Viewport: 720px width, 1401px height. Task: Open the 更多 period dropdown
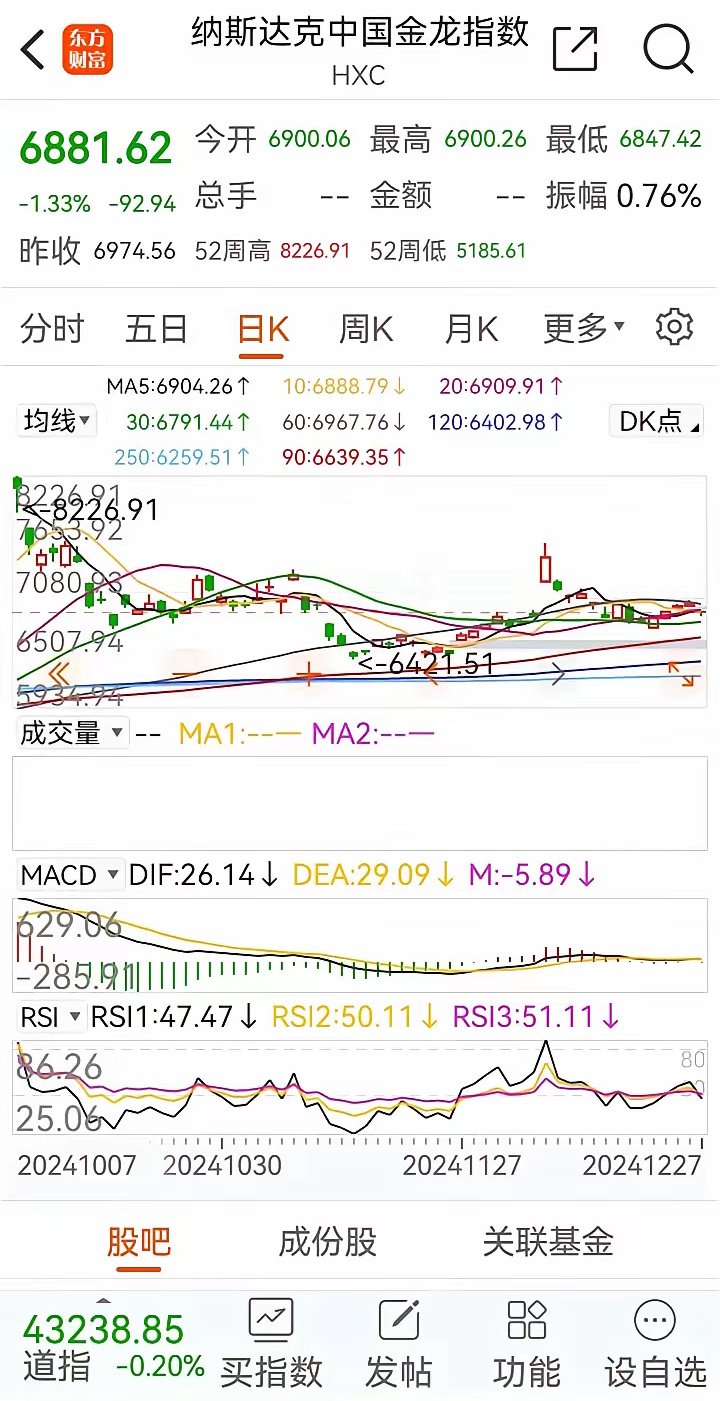click(584, 327)
